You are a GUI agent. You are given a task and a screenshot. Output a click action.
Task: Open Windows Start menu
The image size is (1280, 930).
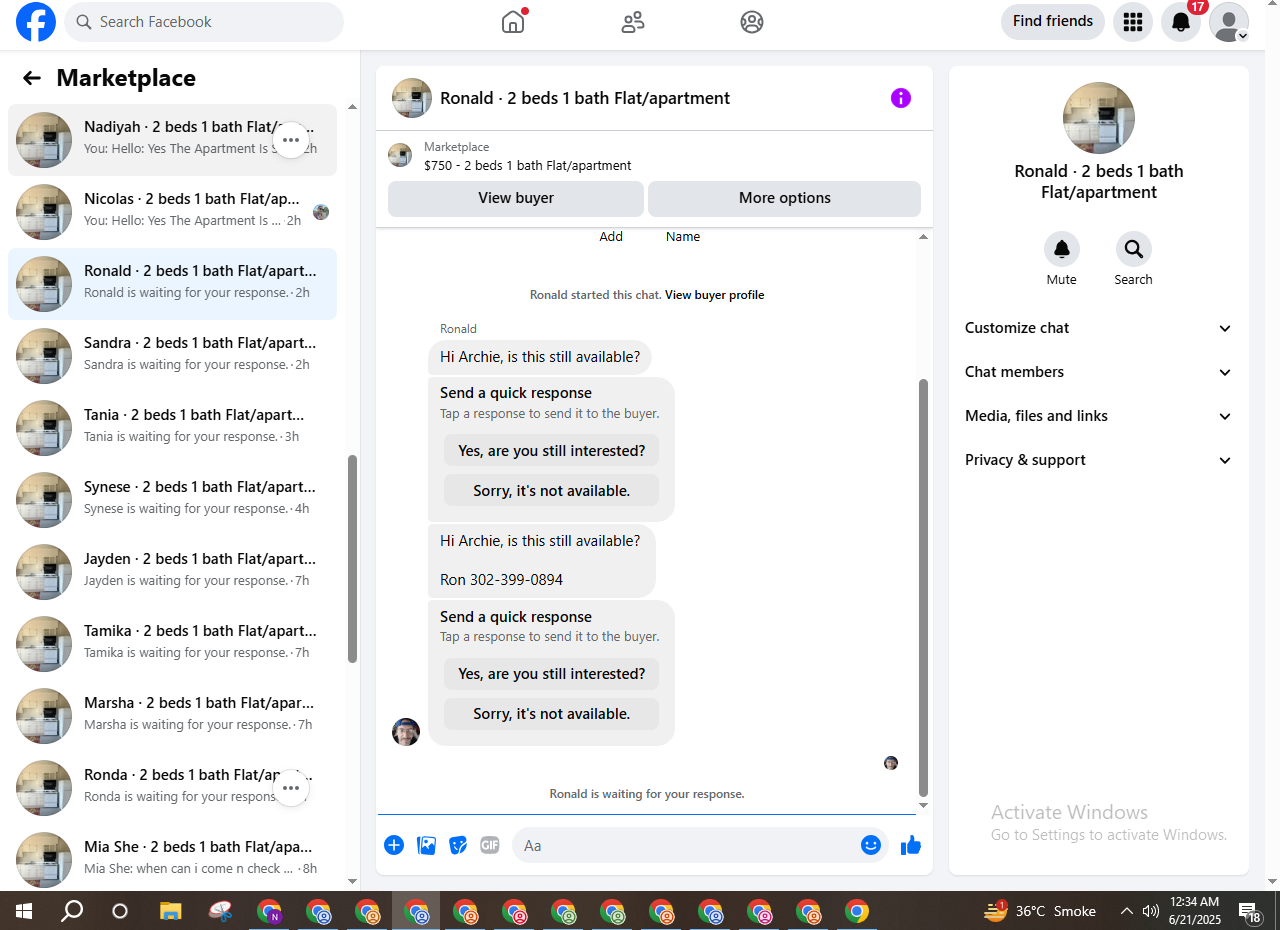pos(23,912)
